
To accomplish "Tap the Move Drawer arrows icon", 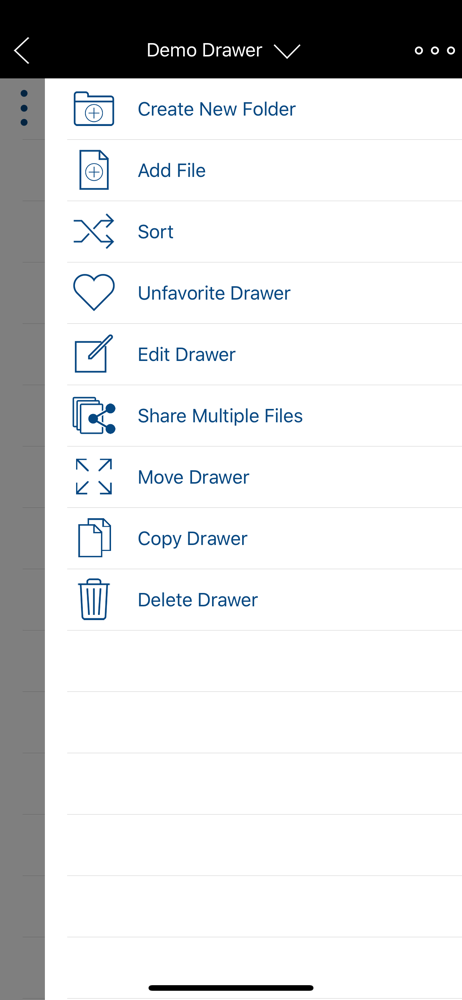I will click(94, 477).
